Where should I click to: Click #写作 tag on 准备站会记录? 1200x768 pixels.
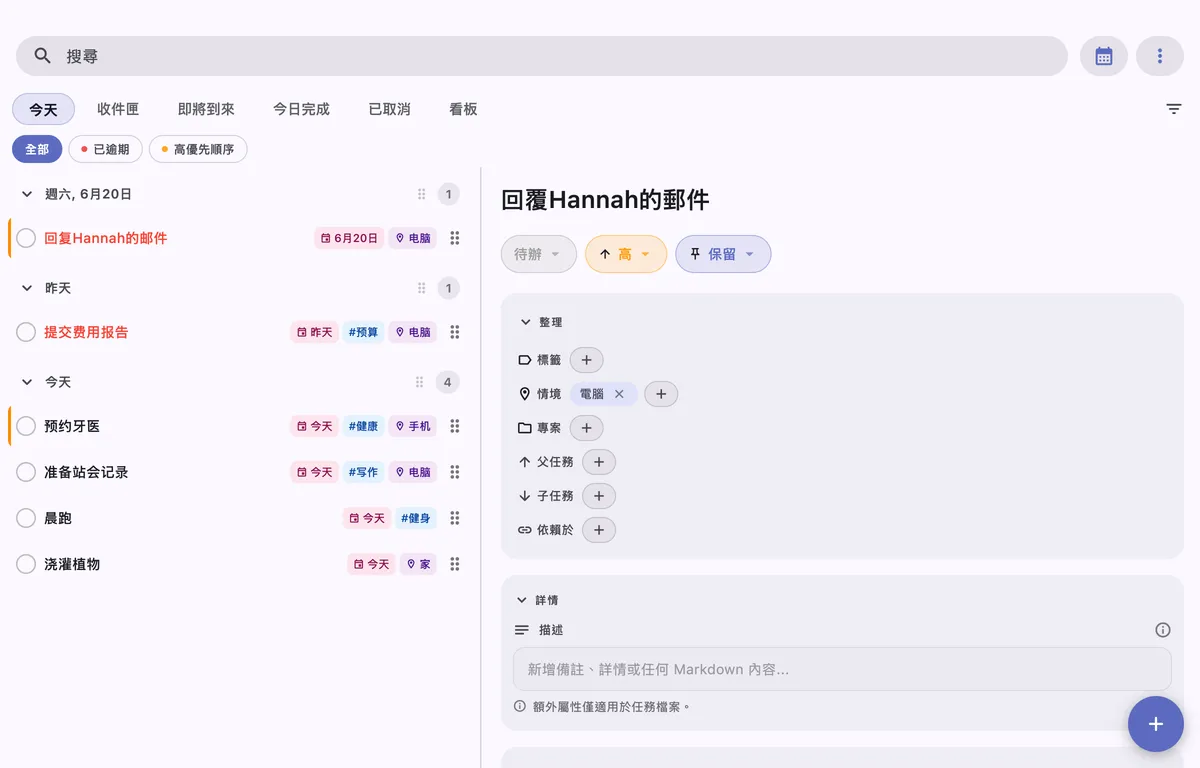pos(363,472)
